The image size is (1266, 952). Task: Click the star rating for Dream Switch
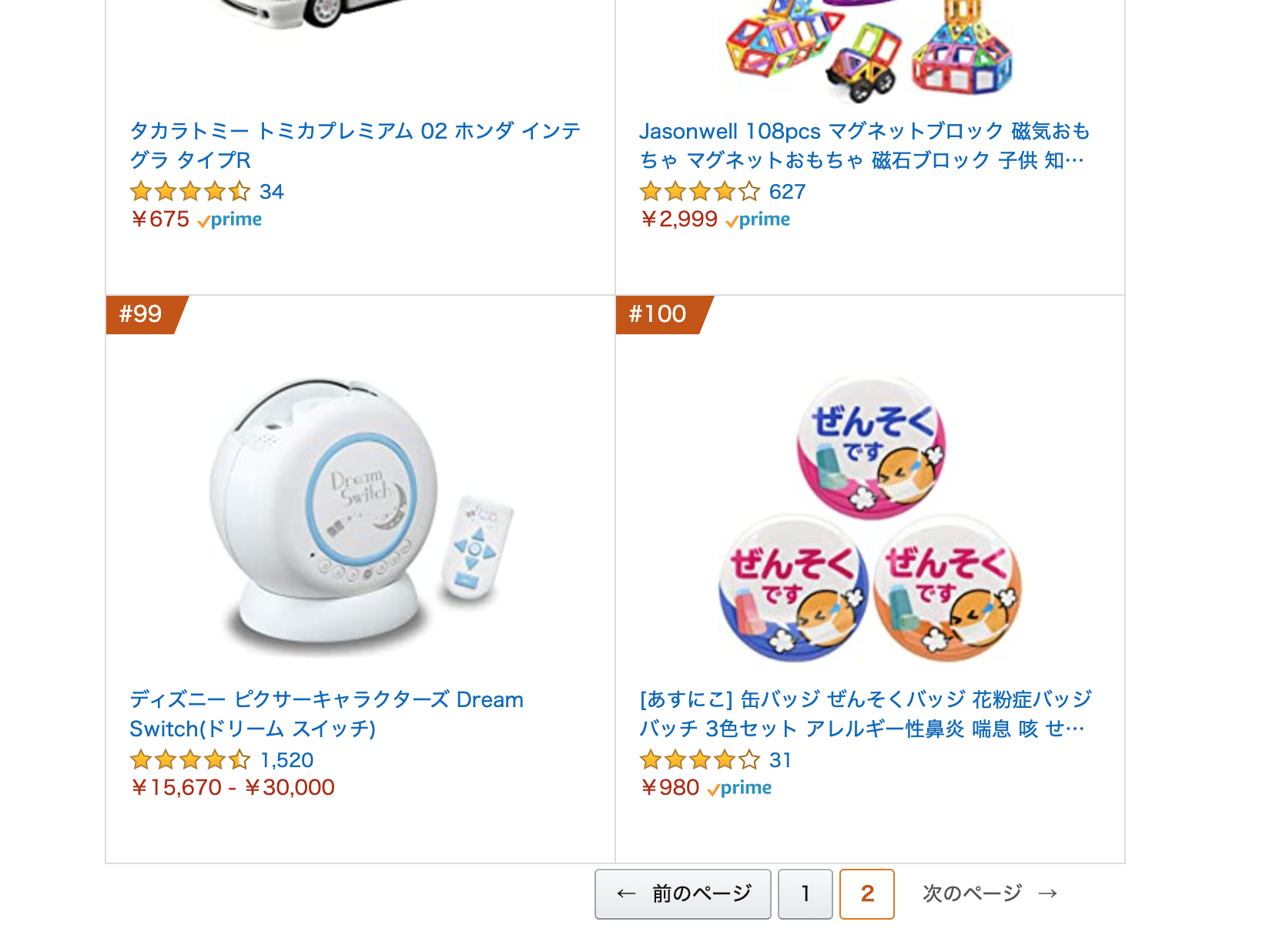(x=190, y=760)
